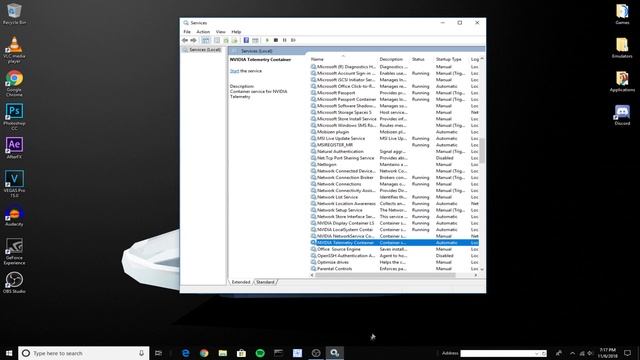This screenshot has width=640, height=360.
Task: Select the Netlogon service row
Action: click(x=394, y=164)
